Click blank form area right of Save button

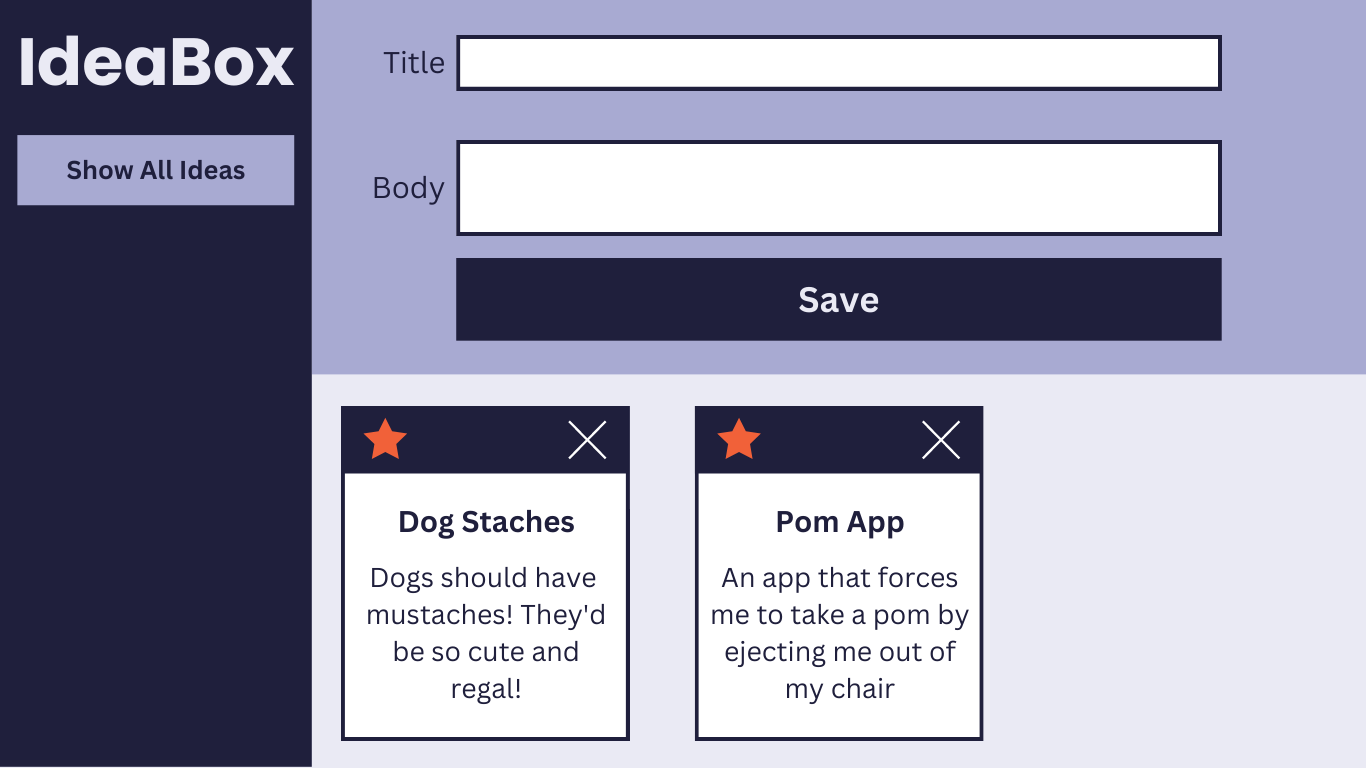(x=1292, y=300)
